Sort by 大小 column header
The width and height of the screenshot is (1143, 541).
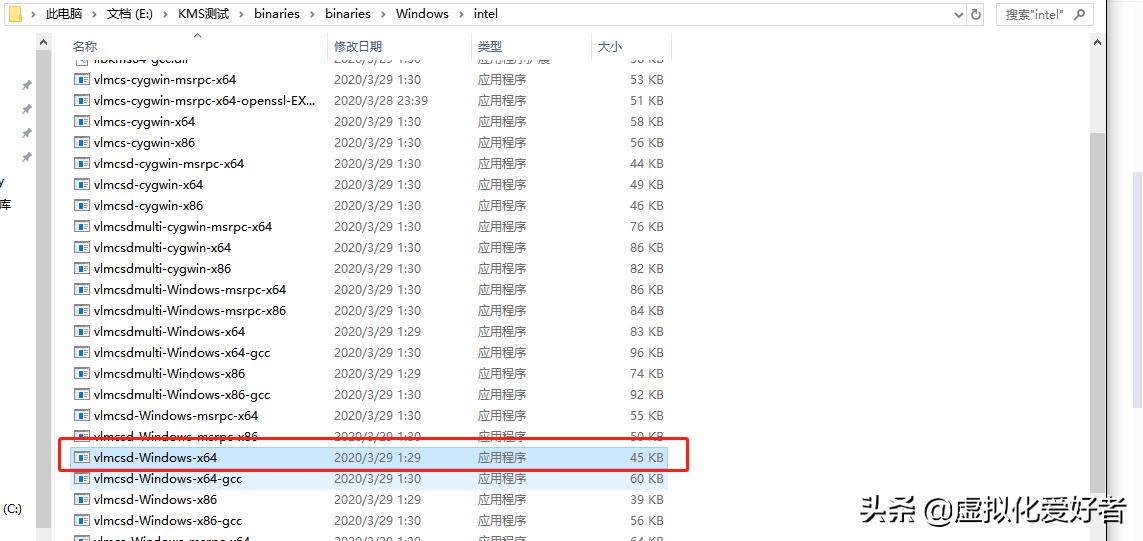(609, 47)
